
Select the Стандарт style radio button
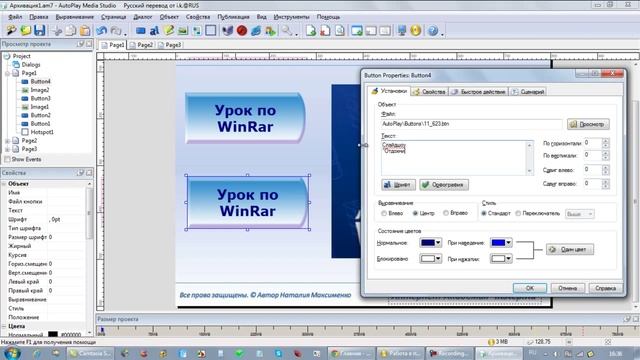484,213
